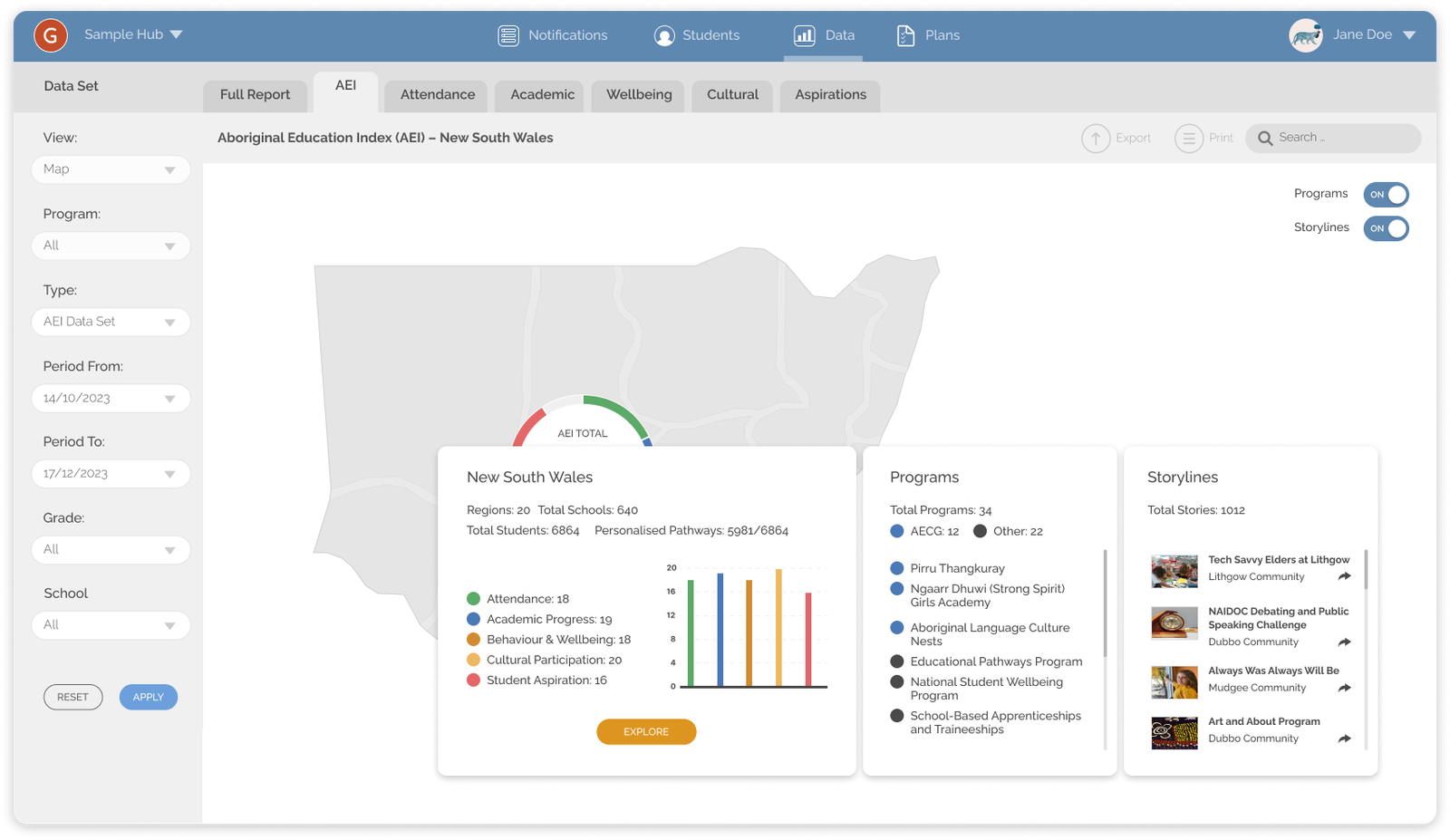Click the Print icon

point(1188,138)
